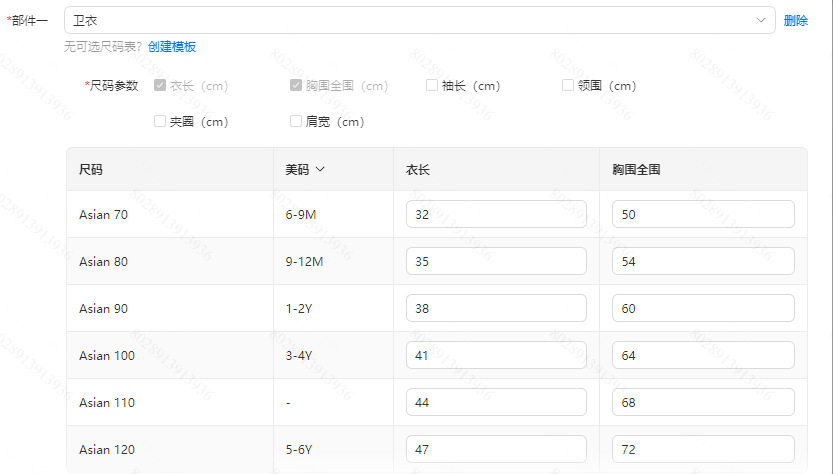The image size is (833, 474).
Task: Select 胸围全围 field with value 60
Action: [x=703, y=308]
